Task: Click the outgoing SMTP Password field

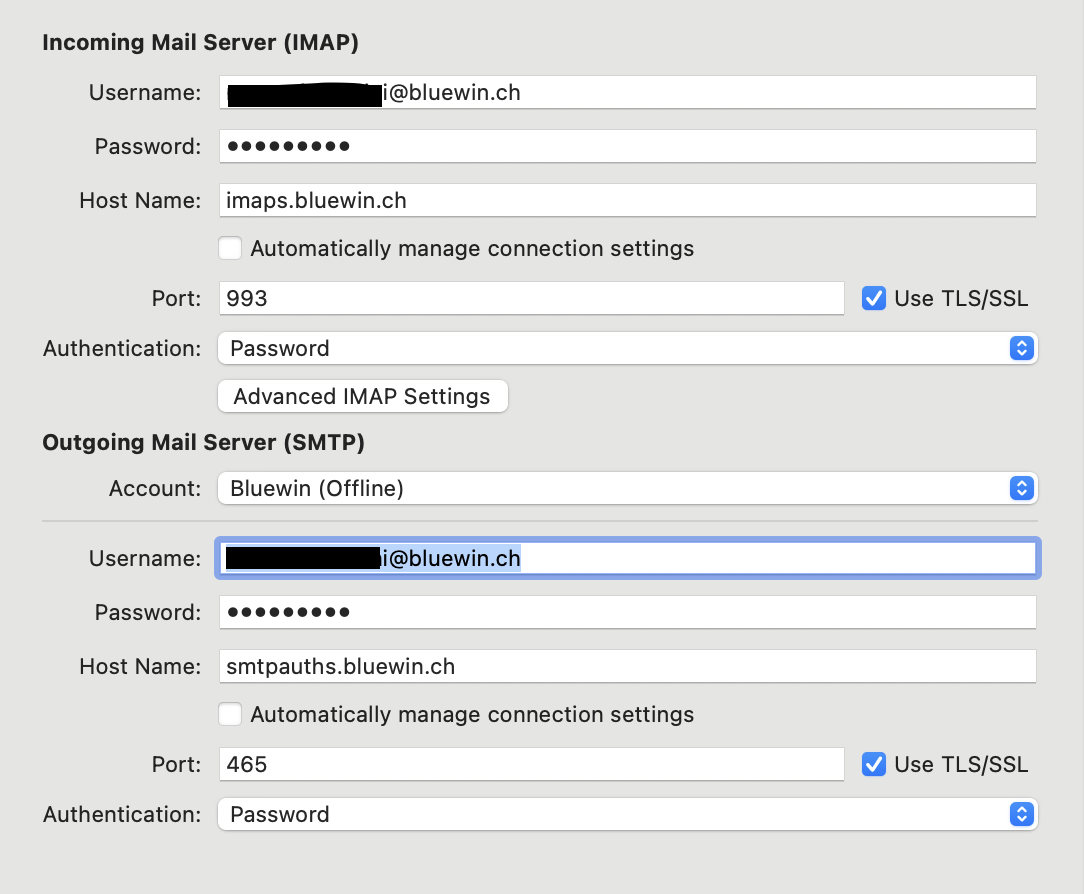Action: 627,612
